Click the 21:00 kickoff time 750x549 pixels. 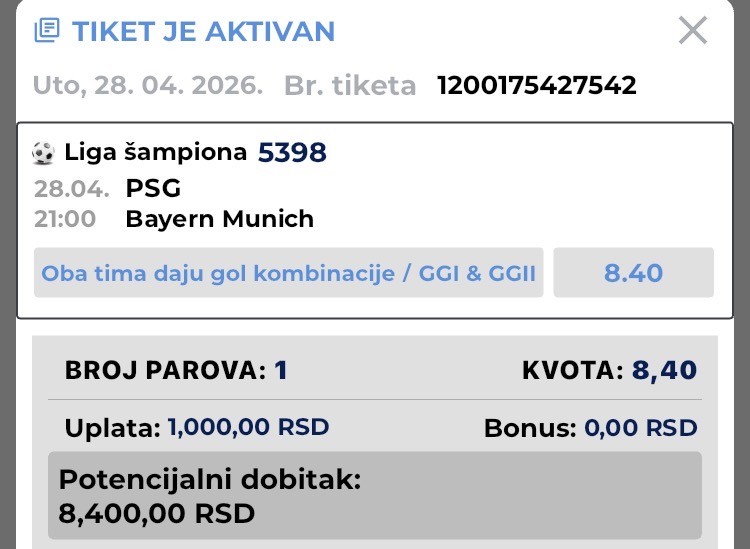coord(65,219)
